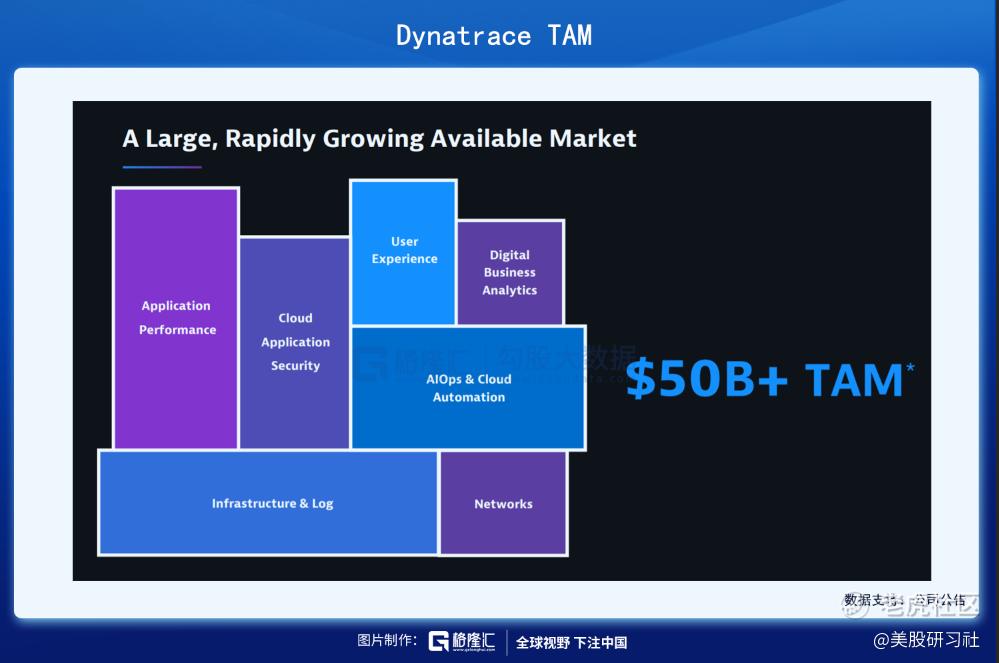The height and width of the screenshot is (663, 999).
Task: Click the @美股研习社 handle
Action: [x=926, y=639]
